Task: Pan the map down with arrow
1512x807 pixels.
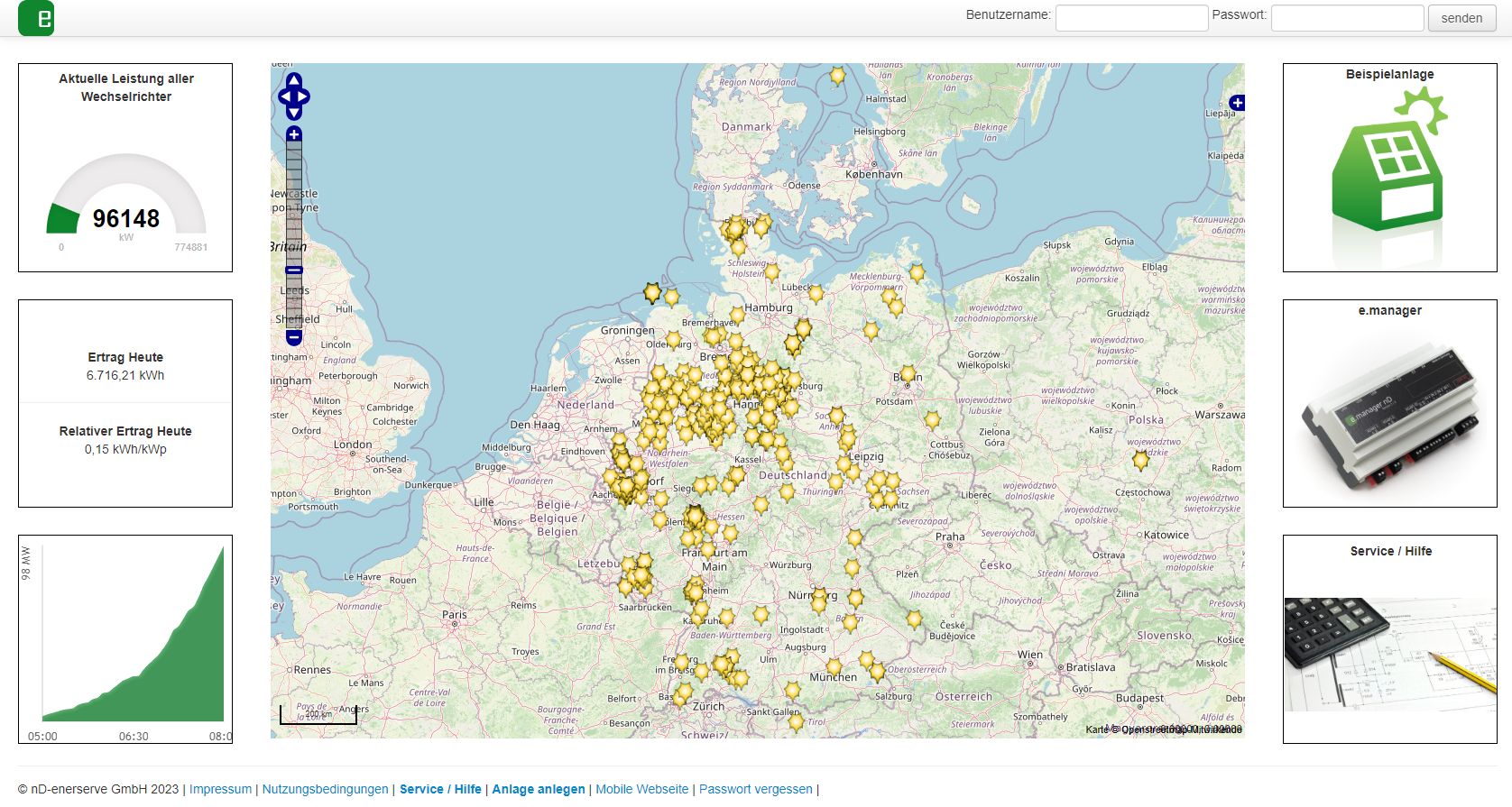Action: click(294, 113)
